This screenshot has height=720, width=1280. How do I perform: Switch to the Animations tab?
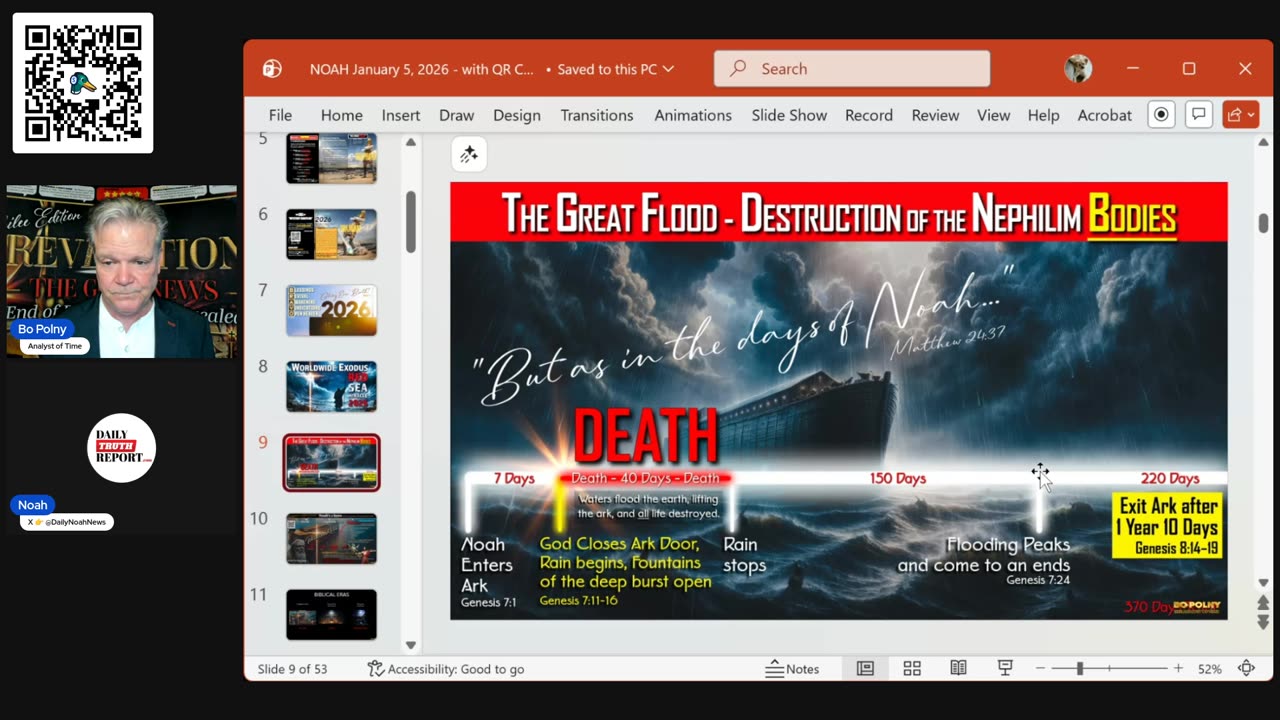(693, 115)
